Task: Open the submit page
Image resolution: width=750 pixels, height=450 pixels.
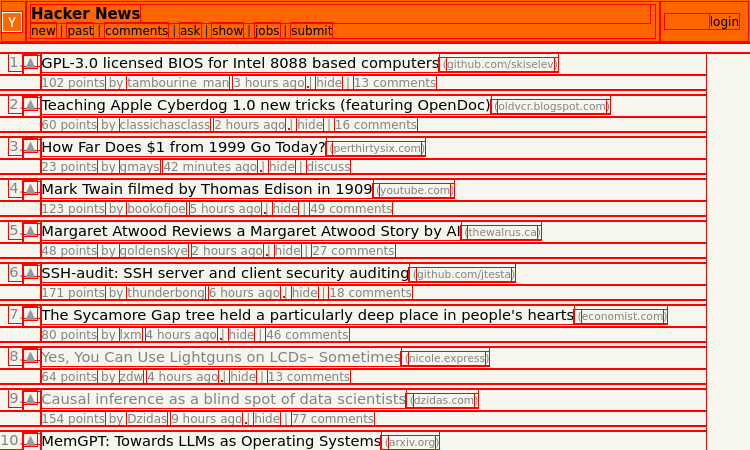Action: point(311,31)
